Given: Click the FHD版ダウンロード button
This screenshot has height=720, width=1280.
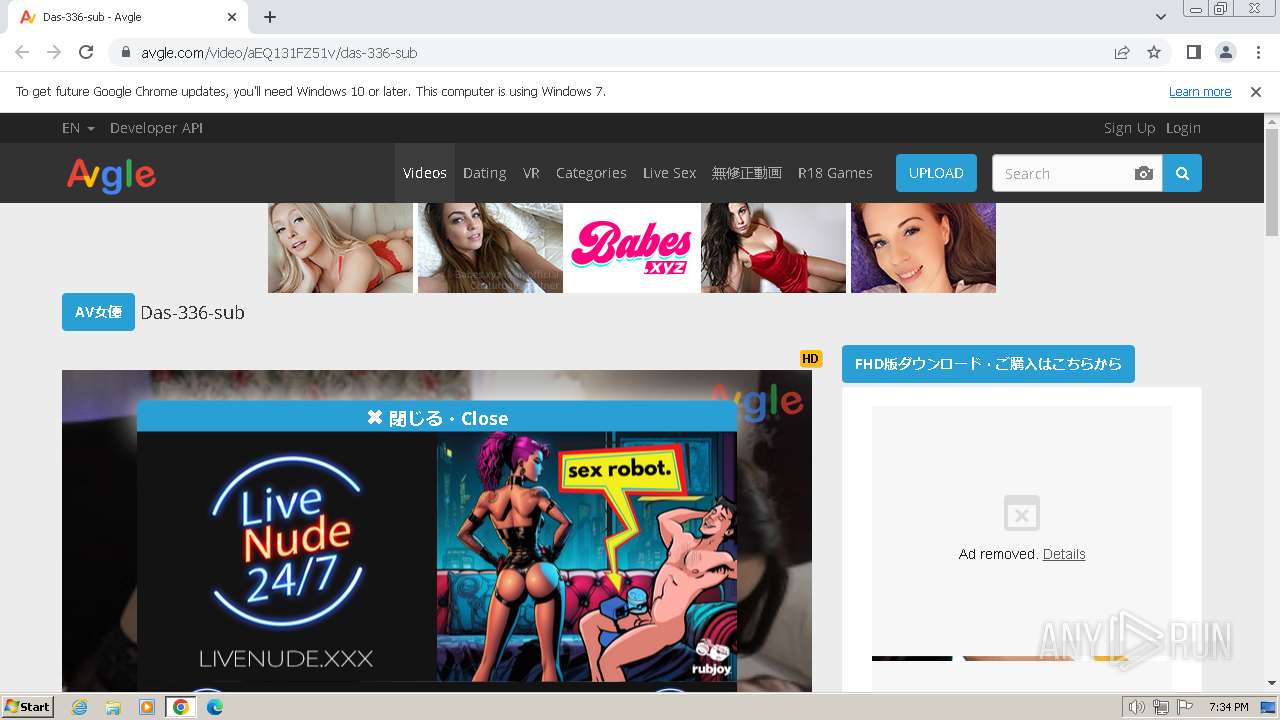Looking at the screenshot, I should (988, 364).
